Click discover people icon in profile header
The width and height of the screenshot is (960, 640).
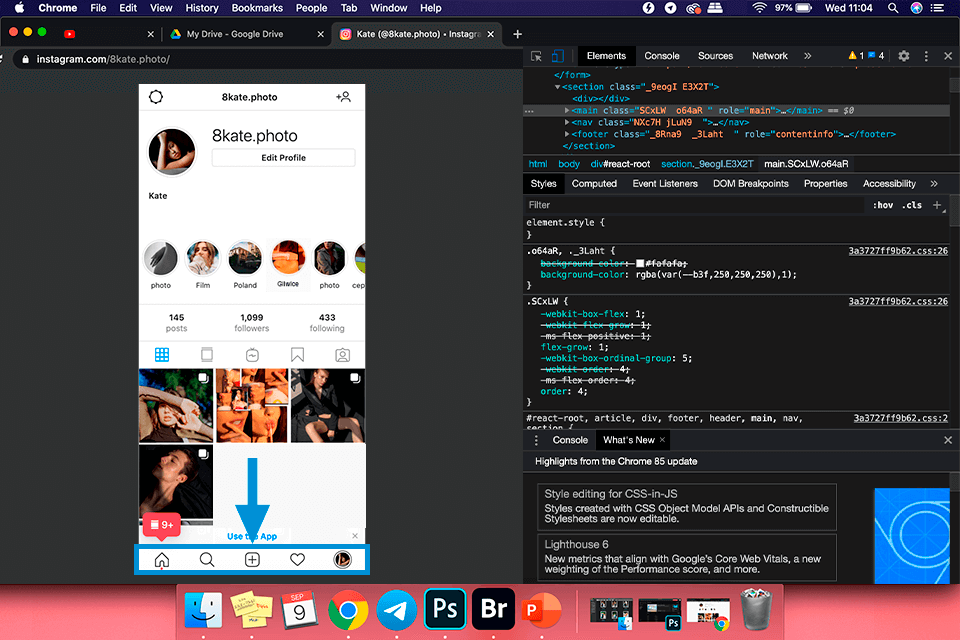(343, 97)
